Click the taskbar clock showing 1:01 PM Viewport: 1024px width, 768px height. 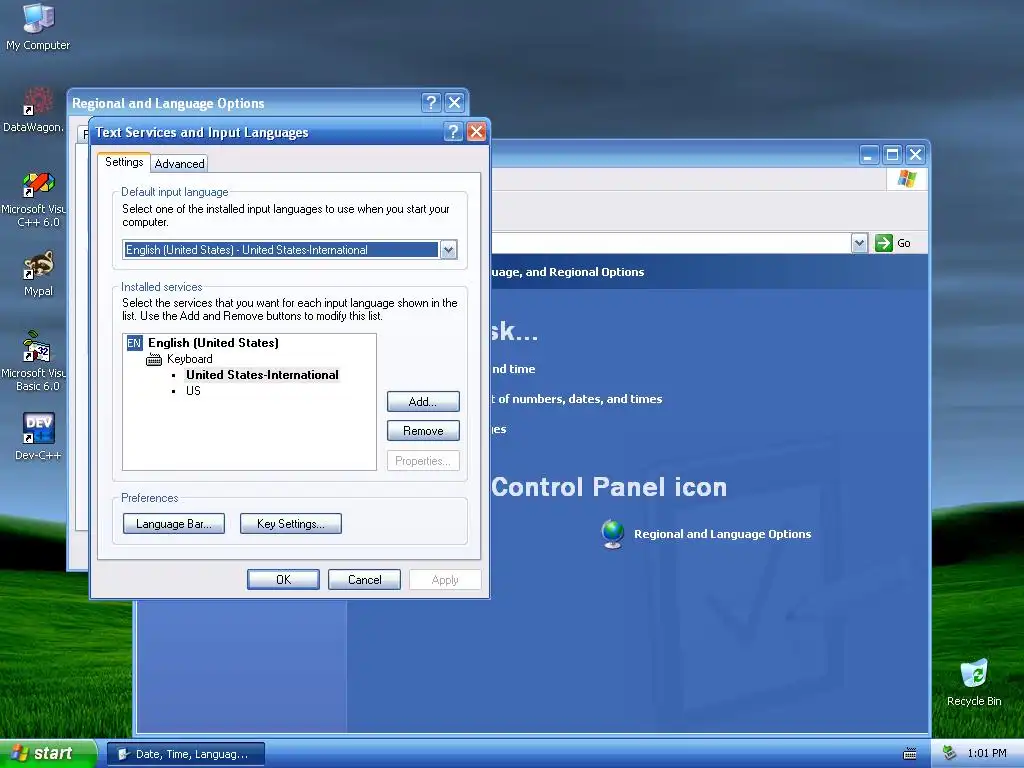tap(987, 754)
